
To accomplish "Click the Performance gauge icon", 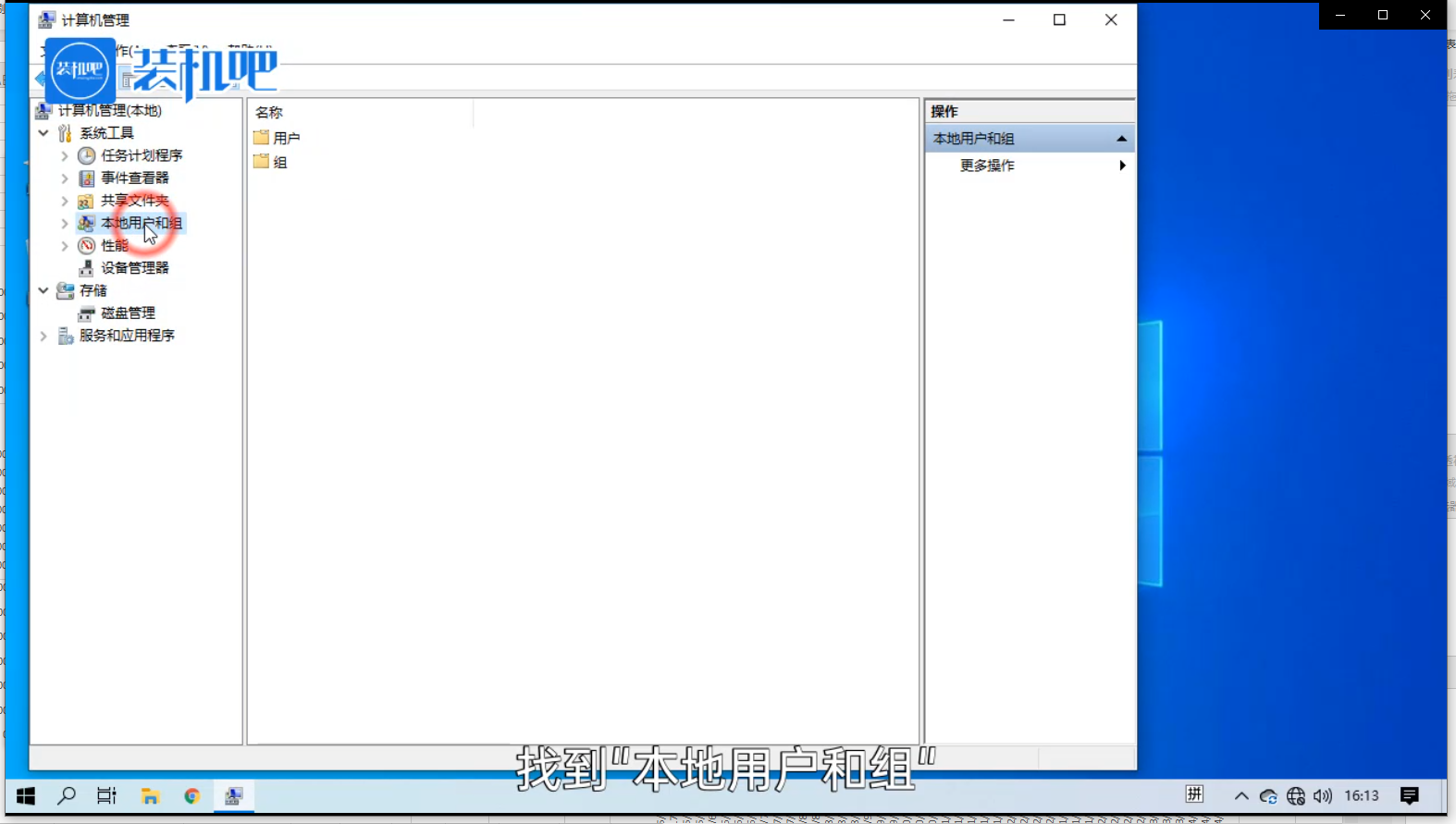I will pos(86,245).
